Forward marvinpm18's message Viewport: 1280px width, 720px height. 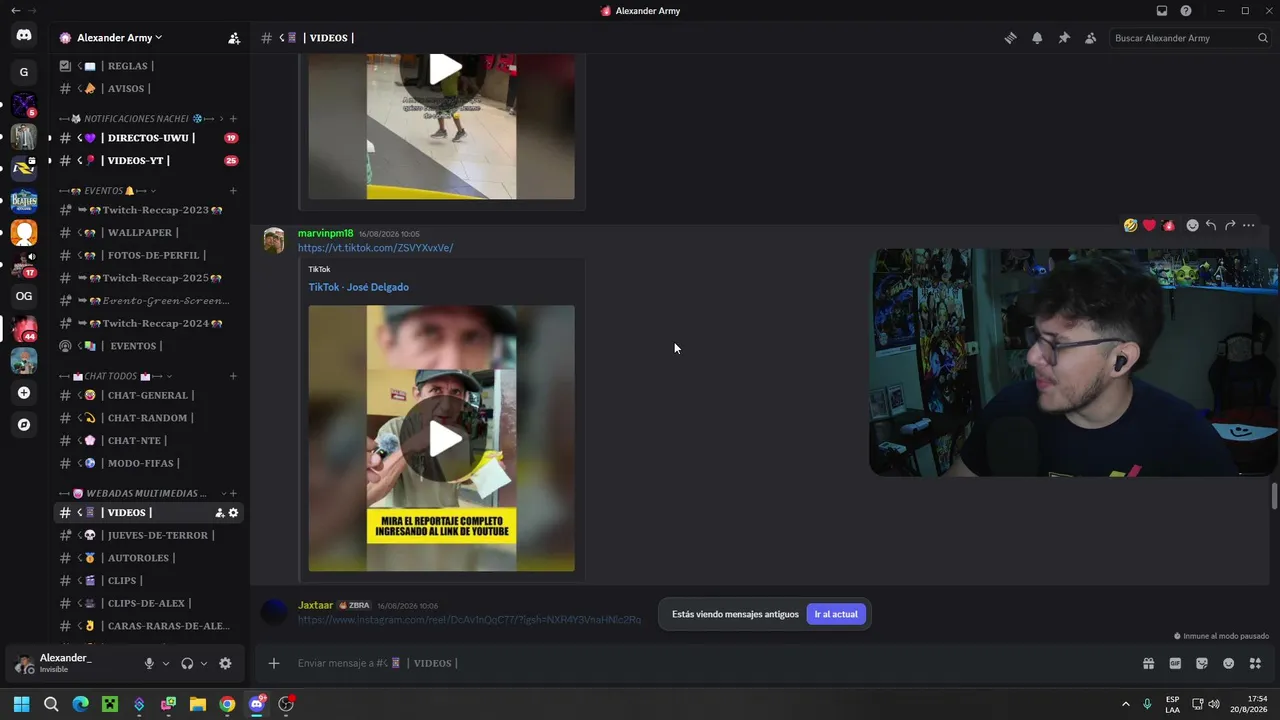coord(1230,226)
